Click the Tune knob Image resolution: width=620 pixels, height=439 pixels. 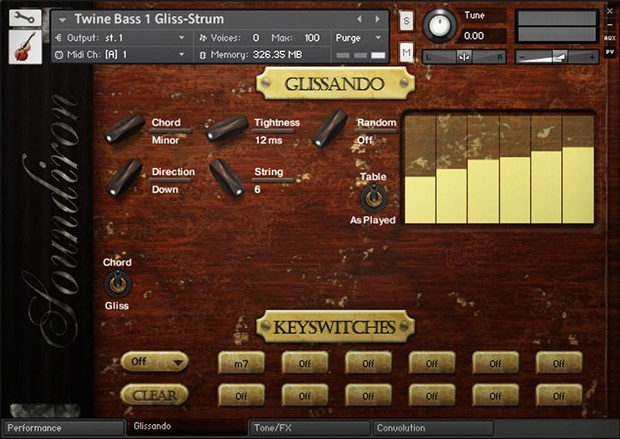439,25
